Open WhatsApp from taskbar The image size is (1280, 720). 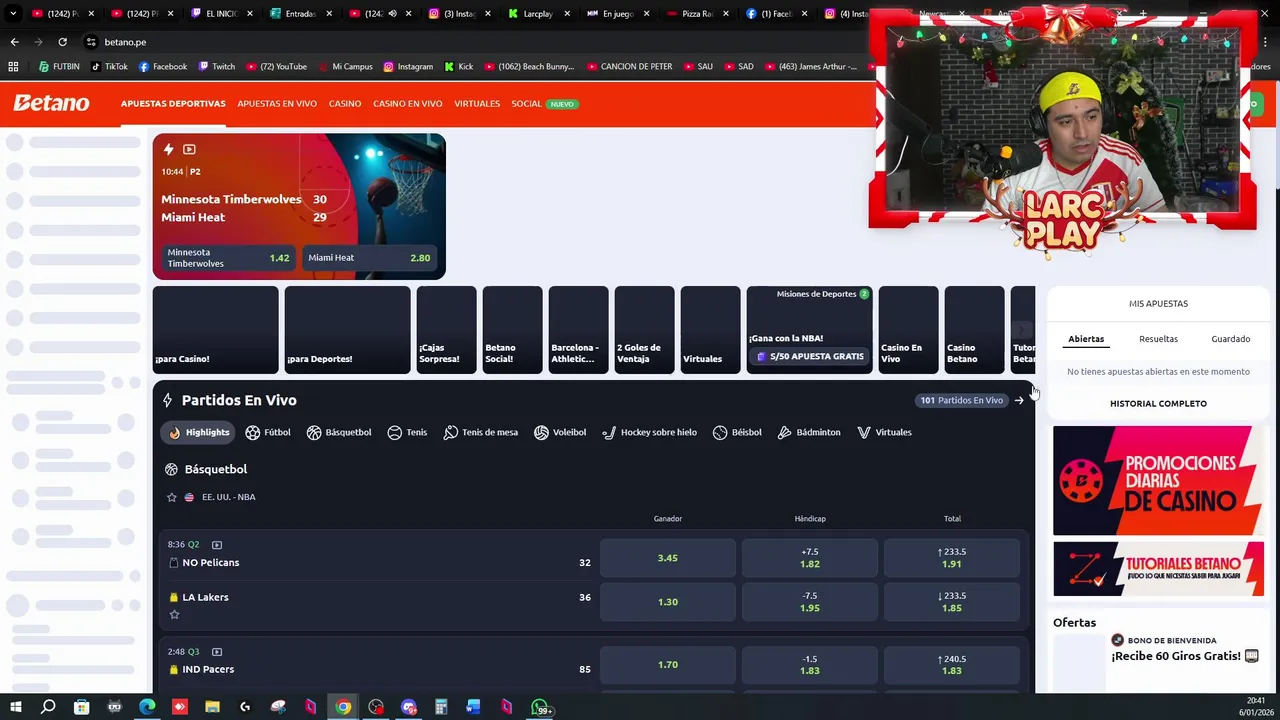[539, 707]
